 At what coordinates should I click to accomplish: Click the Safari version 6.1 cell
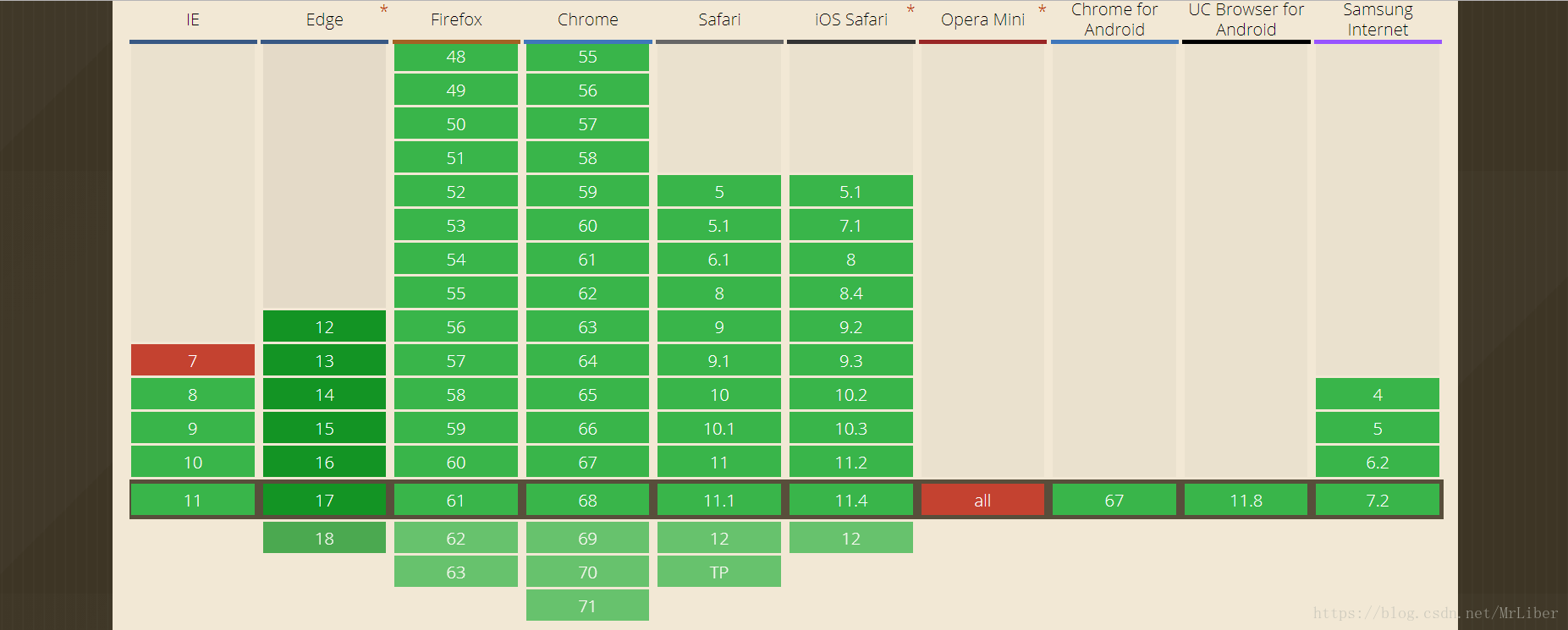pos(719,259)
